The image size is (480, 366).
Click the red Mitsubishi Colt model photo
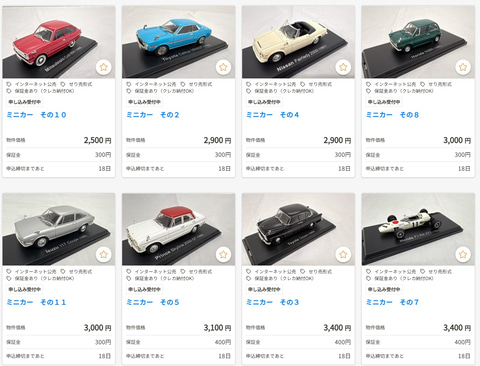pos(59,42)
